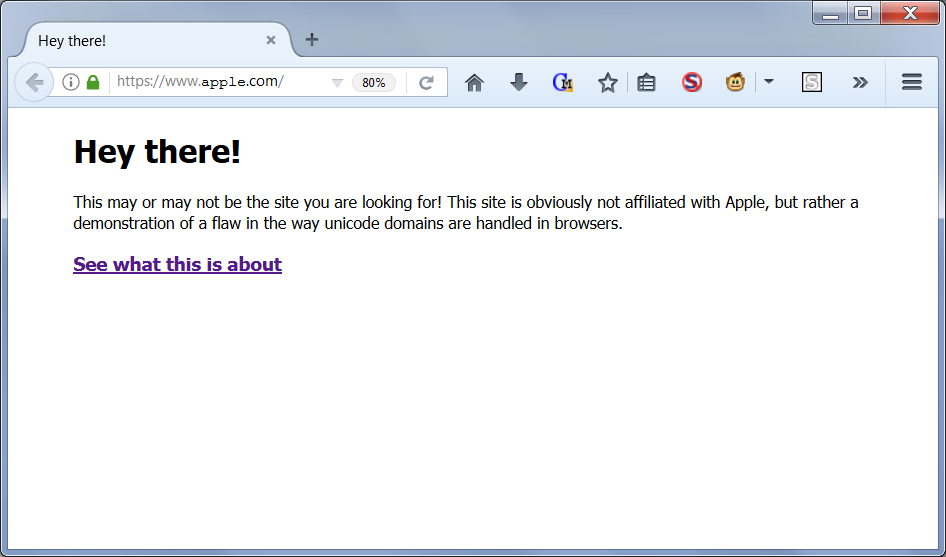Reset zoom via the 80% indicator
The width and height of the screenshot is (946, 557).
click(373, 83)
